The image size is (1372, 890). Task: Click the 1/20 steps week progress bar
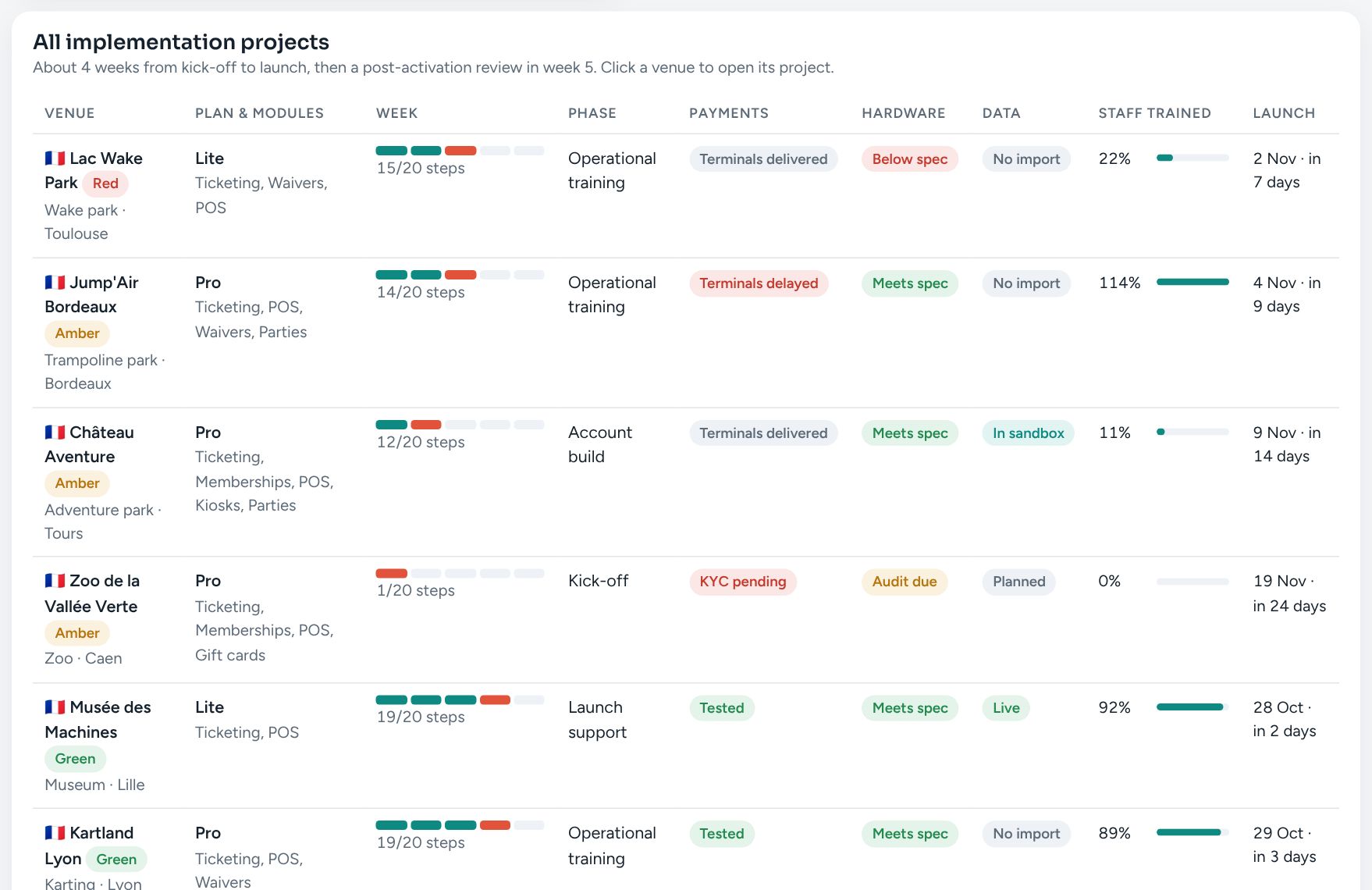[460, 573]
